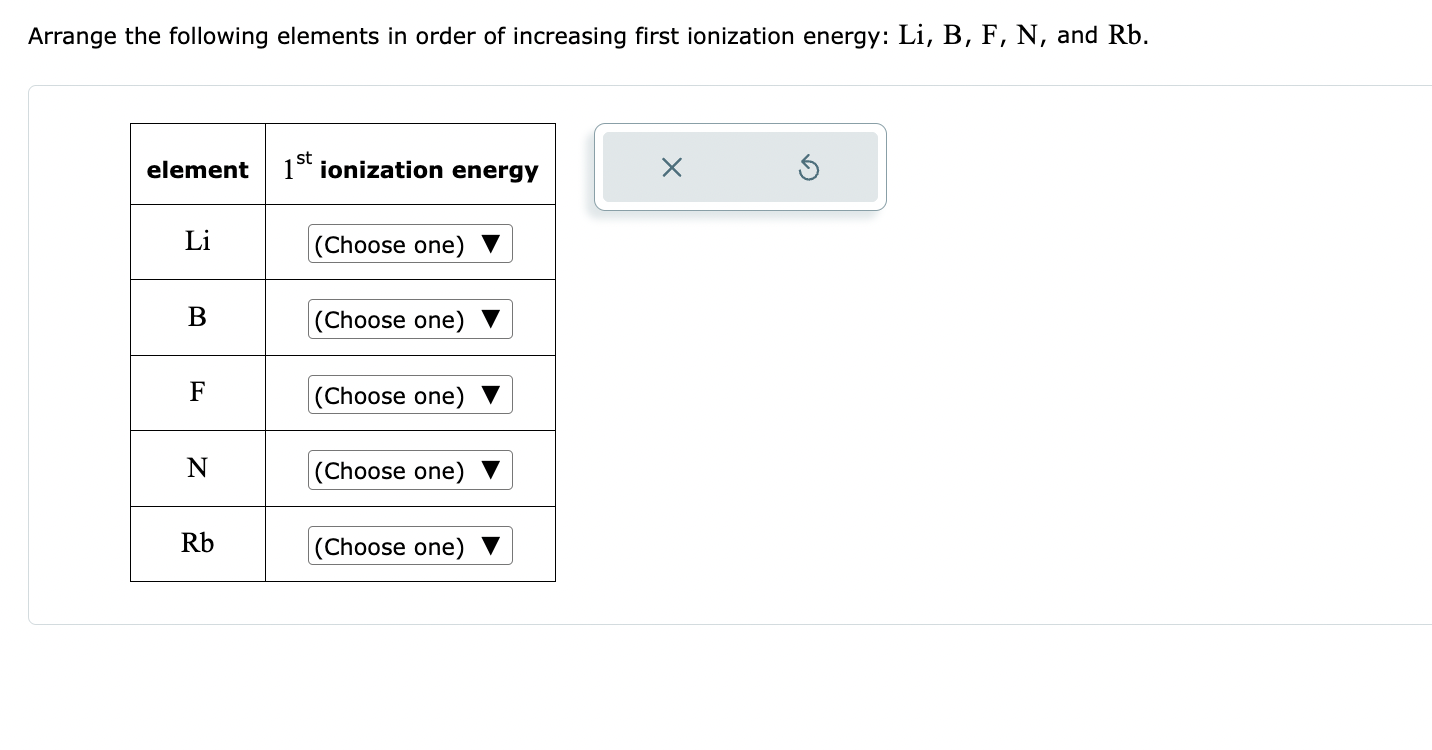Select the dropdown triangle for Rb
The image size is (1432, 750).
click(x=489, y=546)
